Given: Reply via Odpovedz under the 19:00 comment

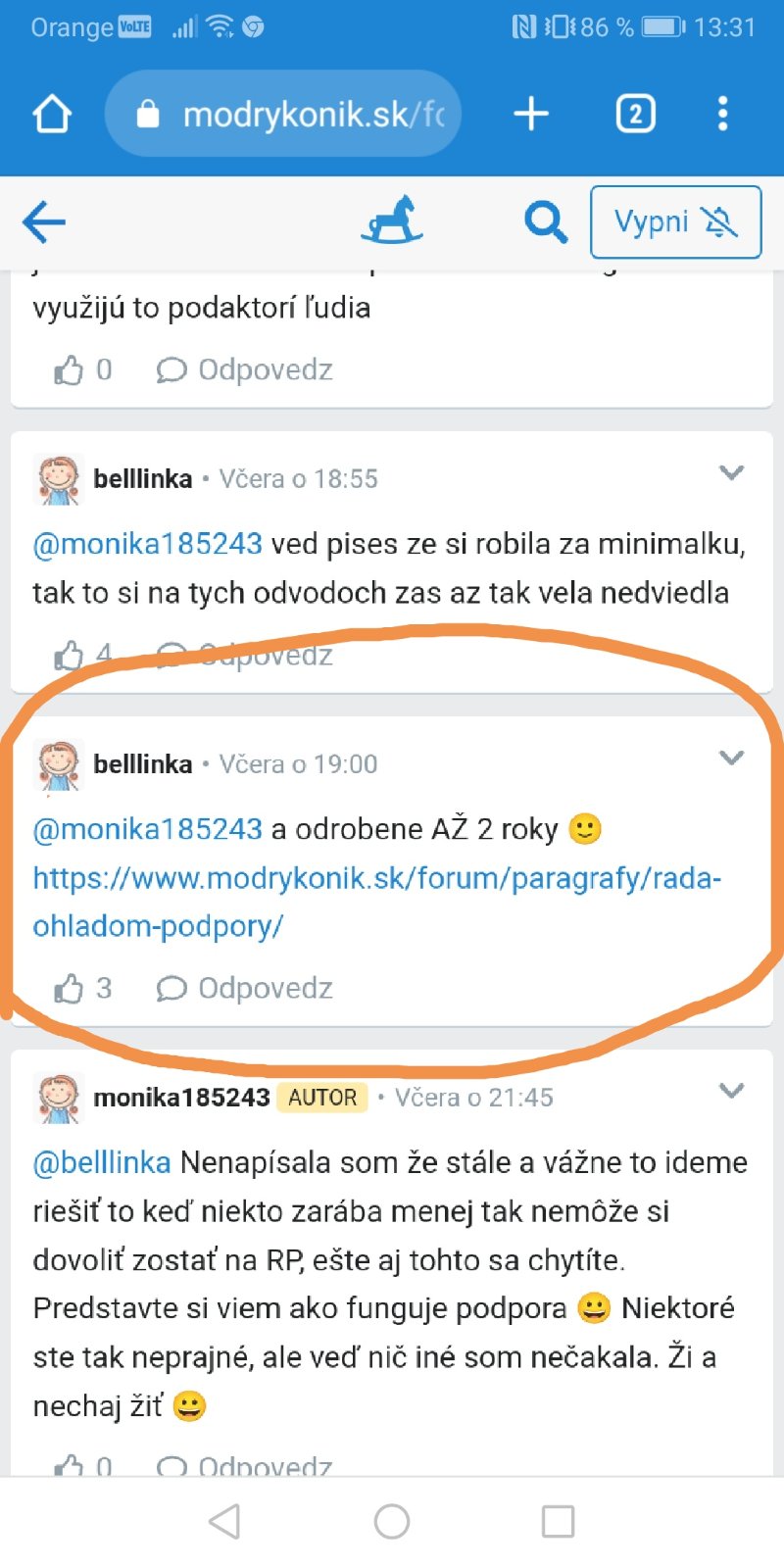Looking at the screenshot, I should pos(245,988).
